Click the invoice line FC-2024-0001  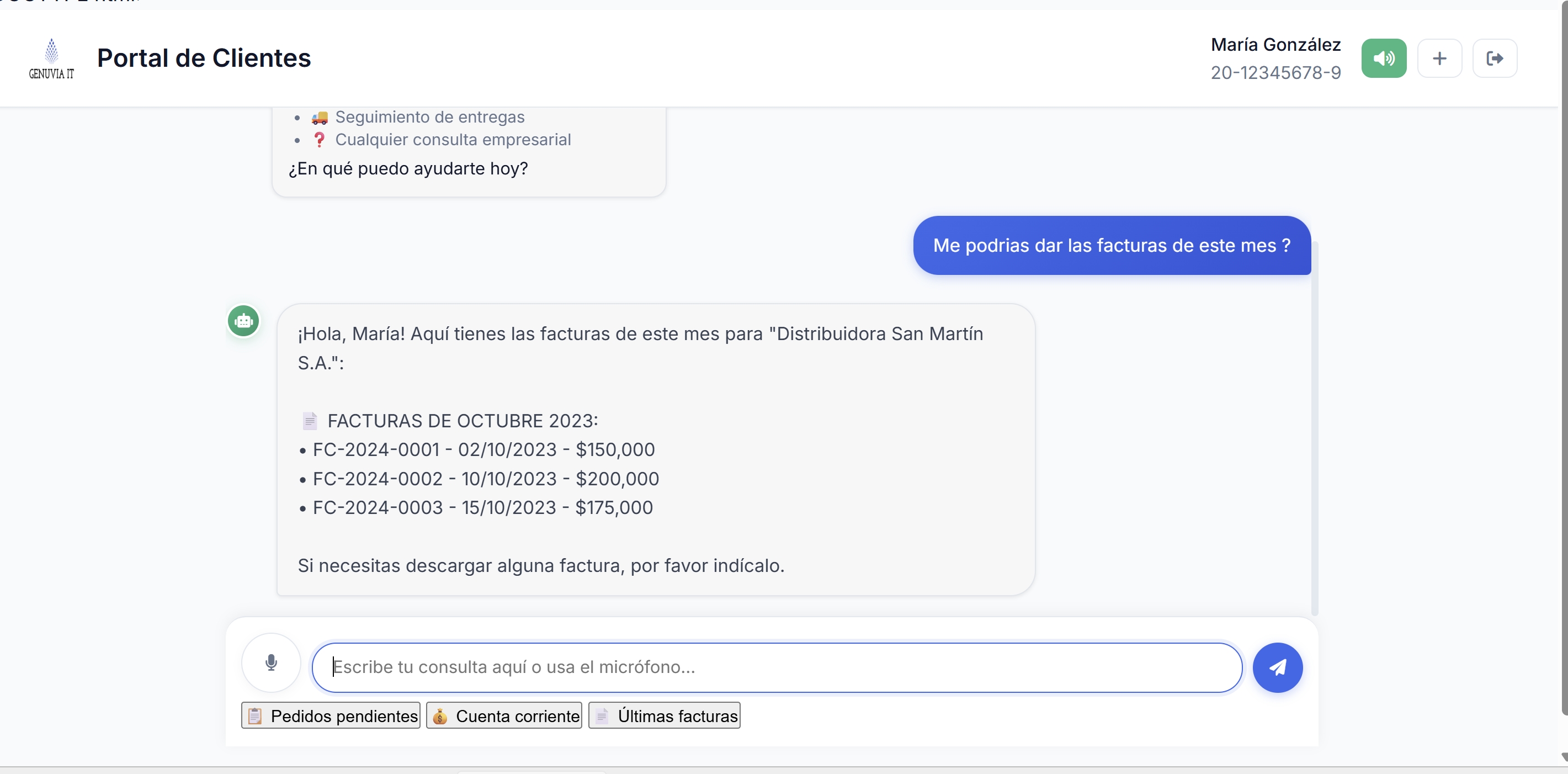483,449
